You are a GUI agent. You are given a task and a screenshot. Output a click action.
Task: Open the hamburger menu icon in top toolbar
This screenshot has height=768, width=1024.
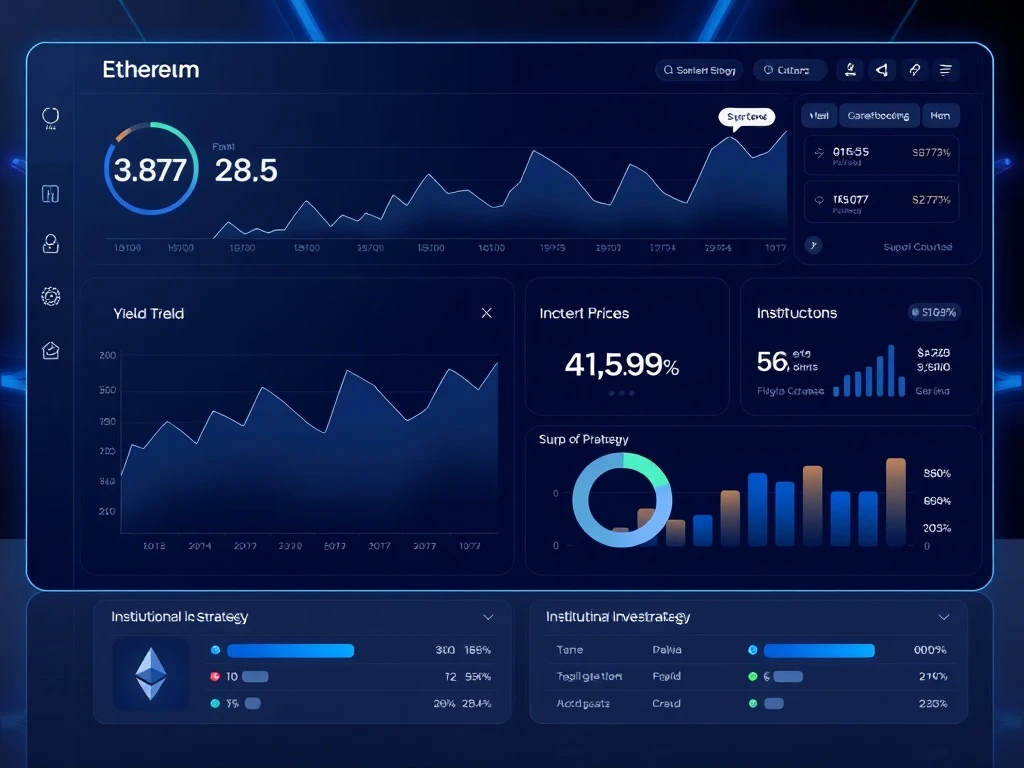click(x=946, y=70)
